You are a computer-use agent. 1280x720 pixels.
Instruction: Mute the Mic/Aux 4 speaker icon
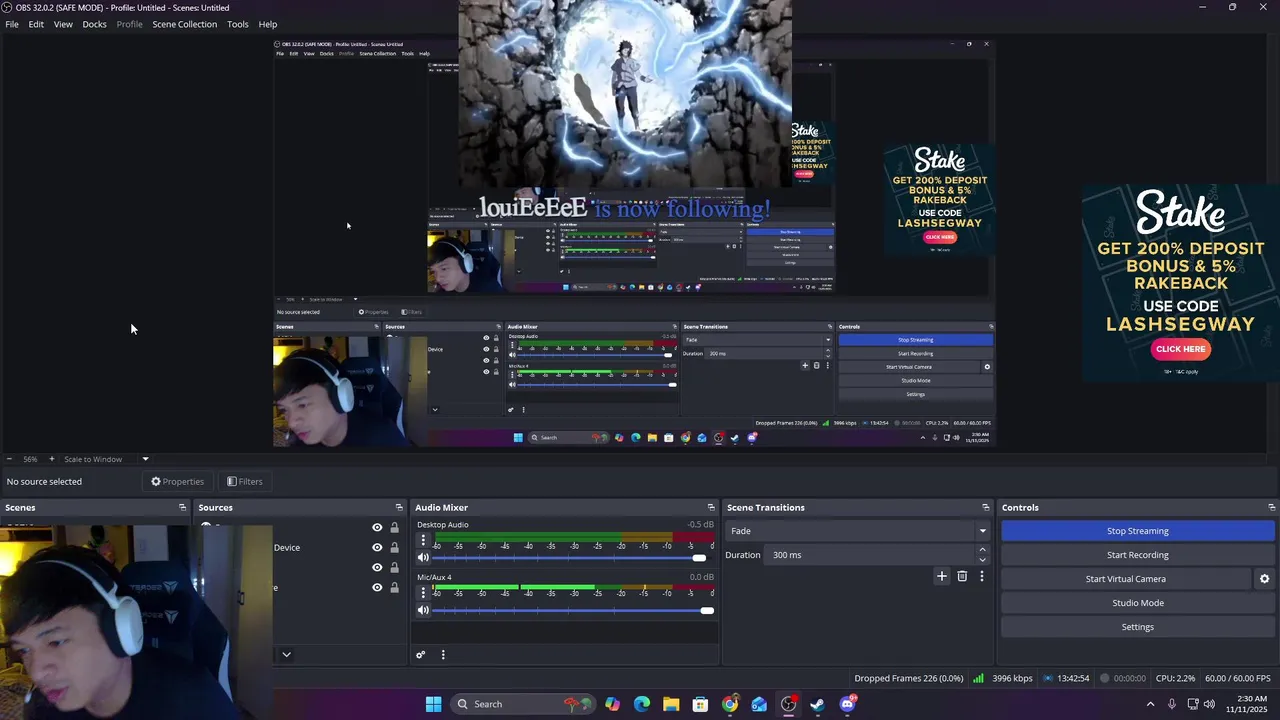[423, 610]
